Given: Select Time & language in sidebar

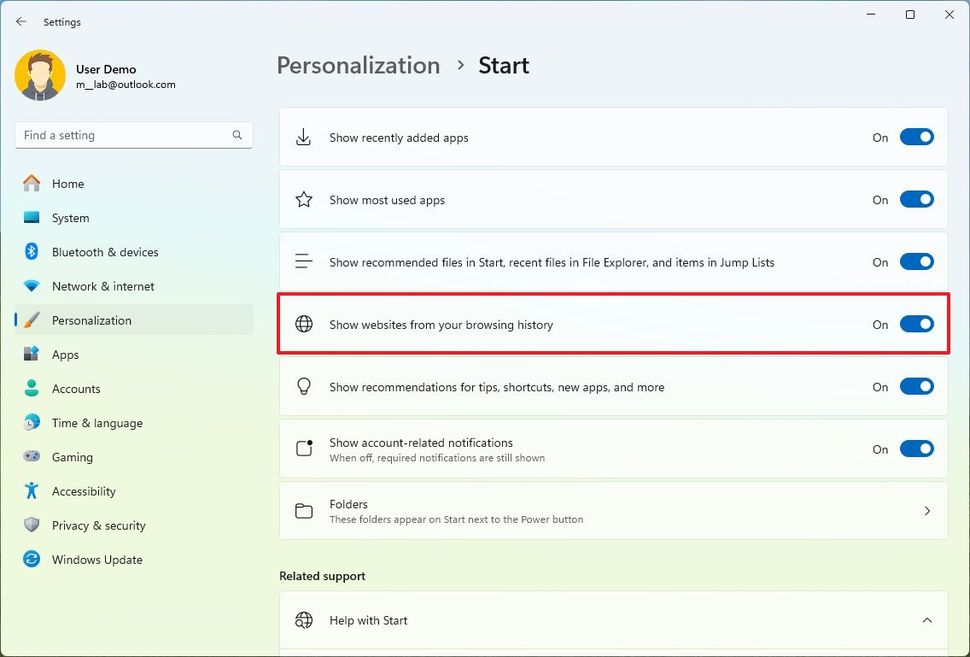Looking at the screenshot, I should [31, 422].
